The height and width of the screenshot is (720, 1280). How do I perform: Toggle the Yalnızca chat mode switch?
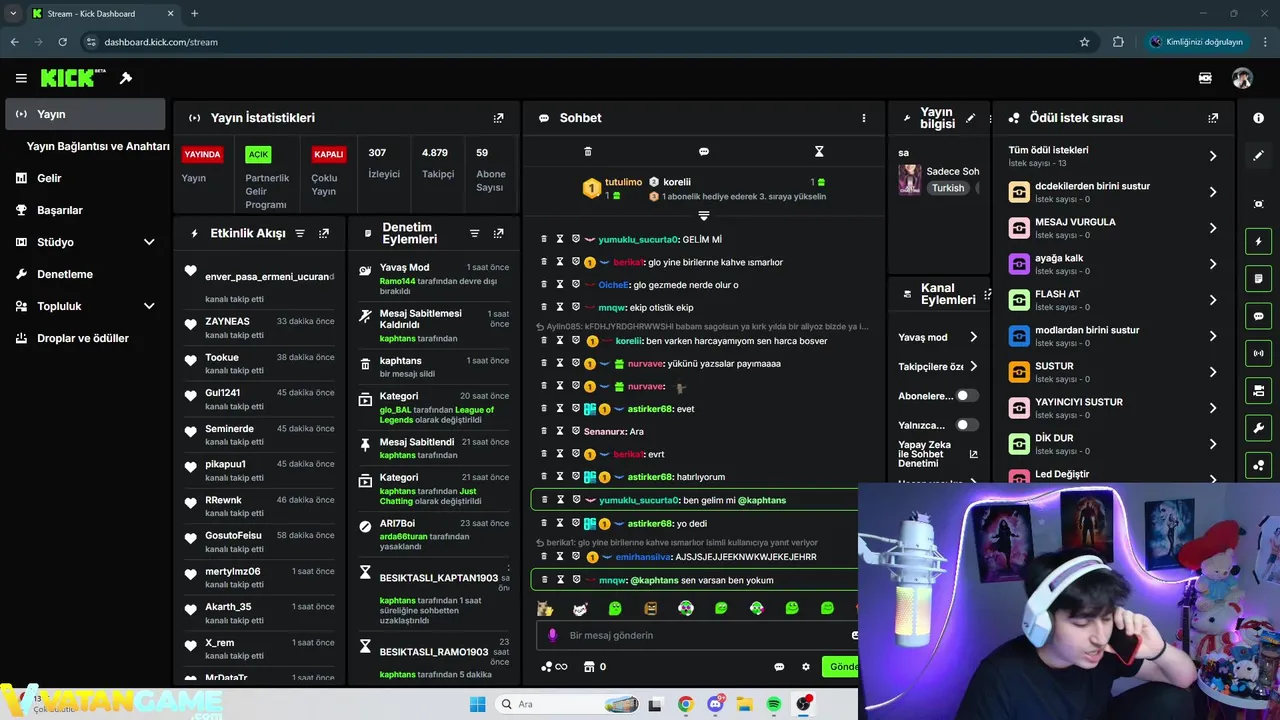(x=966, y=425)
